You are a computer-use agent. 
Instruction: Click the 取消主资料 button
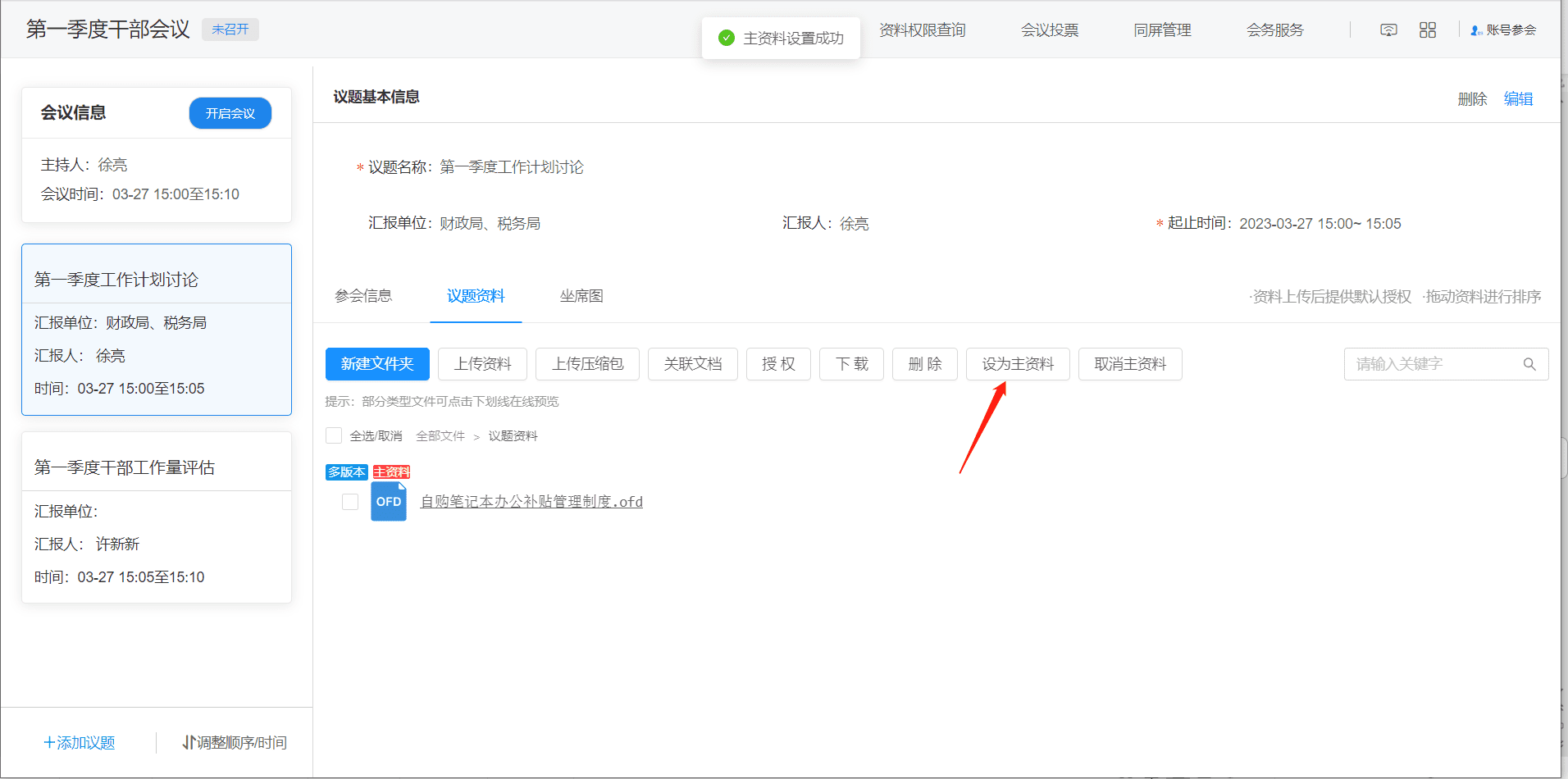[x=1130, y=364]
